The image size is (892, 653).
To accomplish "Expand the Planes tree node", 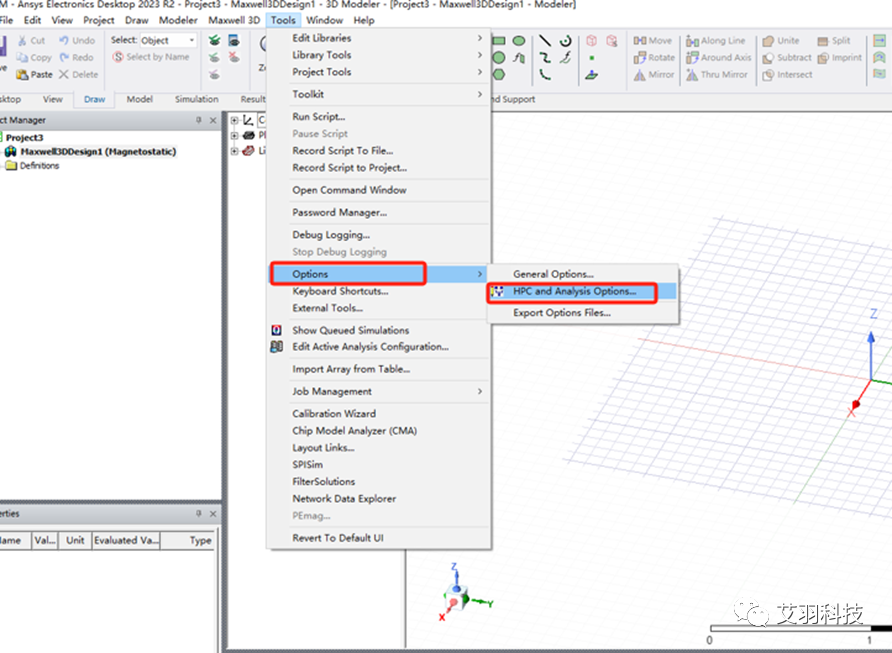I will pos(234,135).
